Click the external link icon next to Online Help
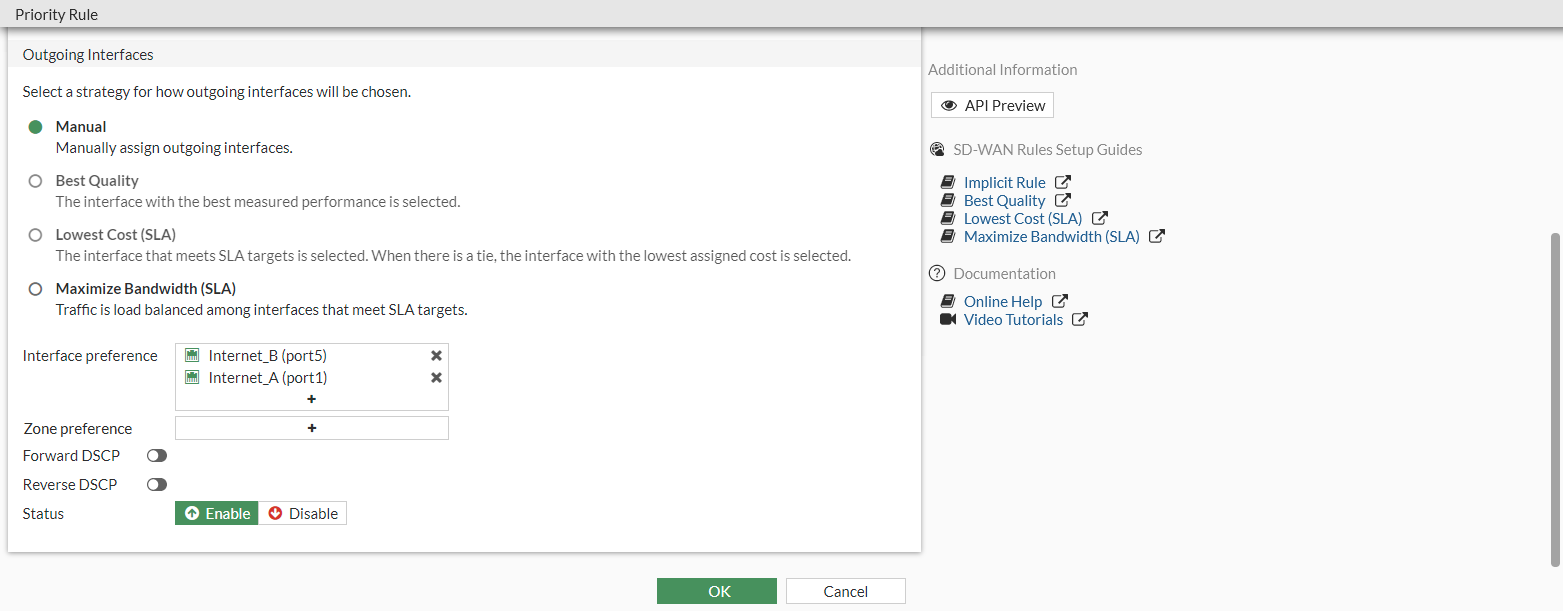This screenshot has height=611, width=1563. point(1060,302)
